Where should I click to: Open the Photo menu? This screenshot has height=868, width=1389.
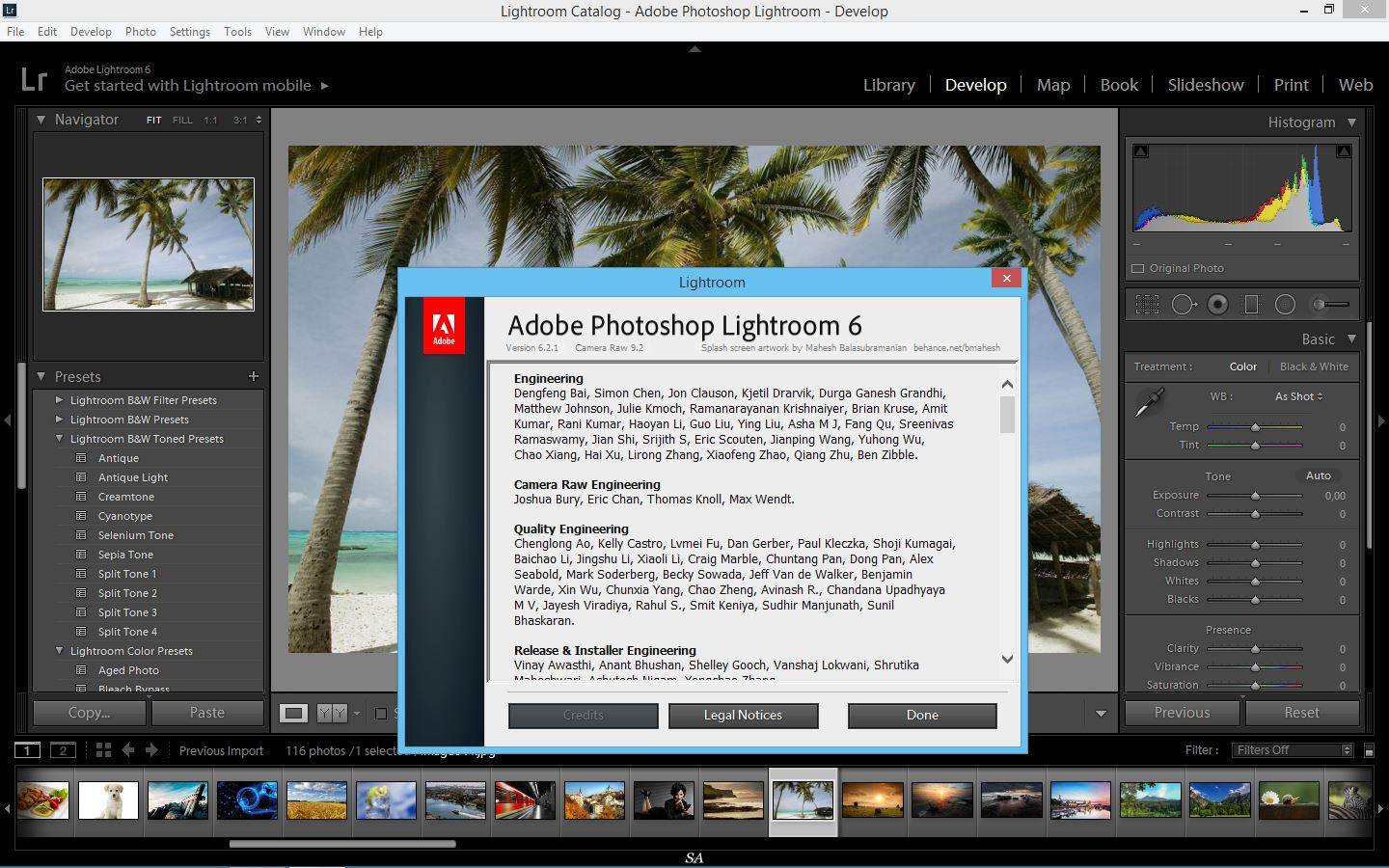pos(141,32)
